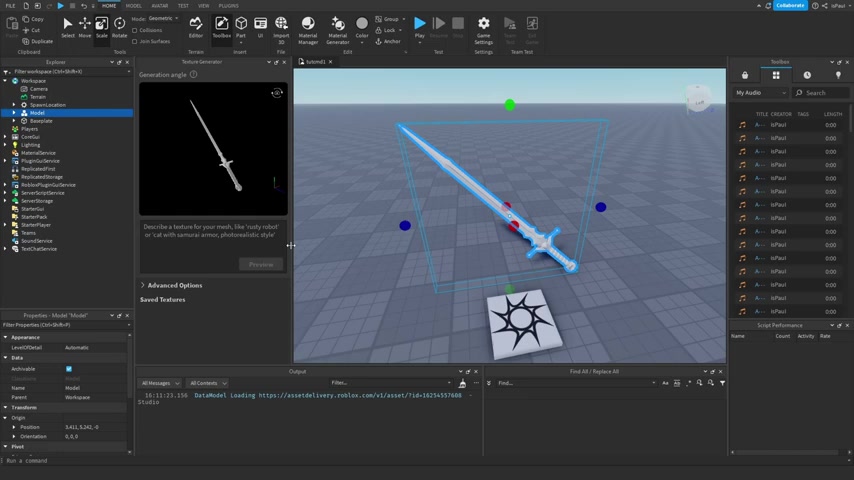The width and height of the screenshot is (854, 480).
Task: Switch to the MODEL ribbon tab
Action: click(x=133, y=5)
